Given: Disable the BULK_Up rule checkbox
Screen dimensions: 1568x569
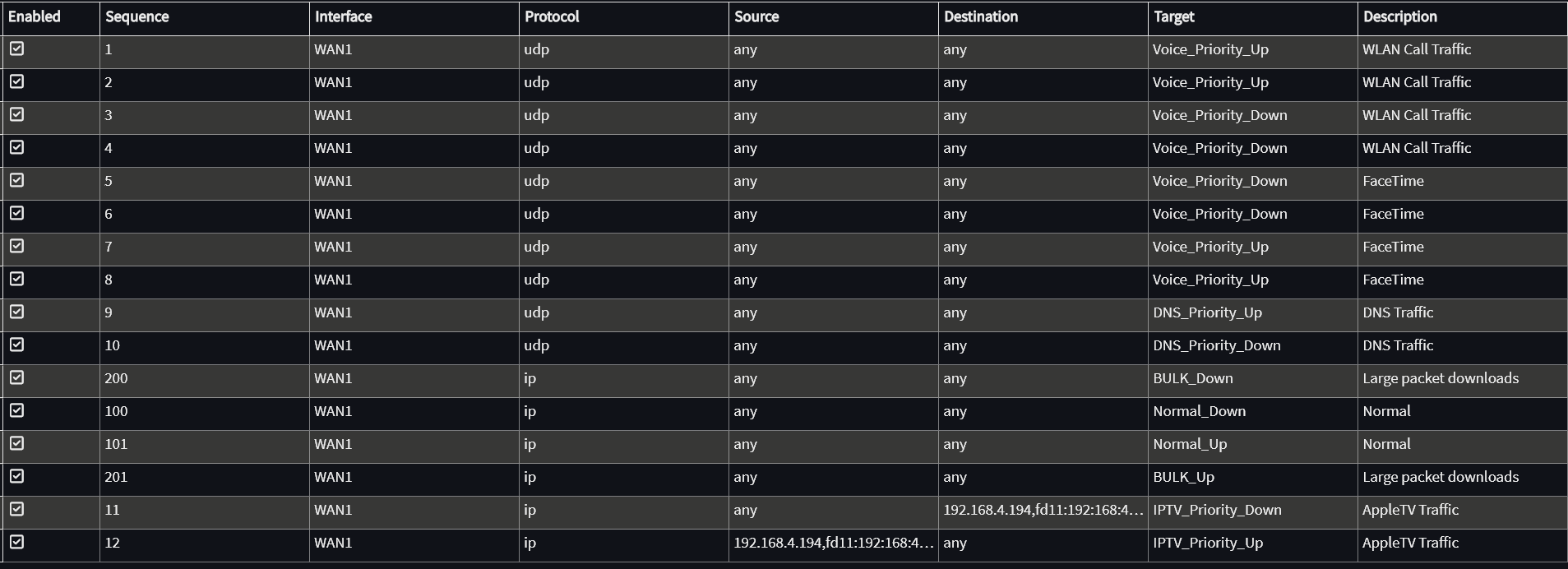Looking at the screenshot, I should click(x=17, y=477).
